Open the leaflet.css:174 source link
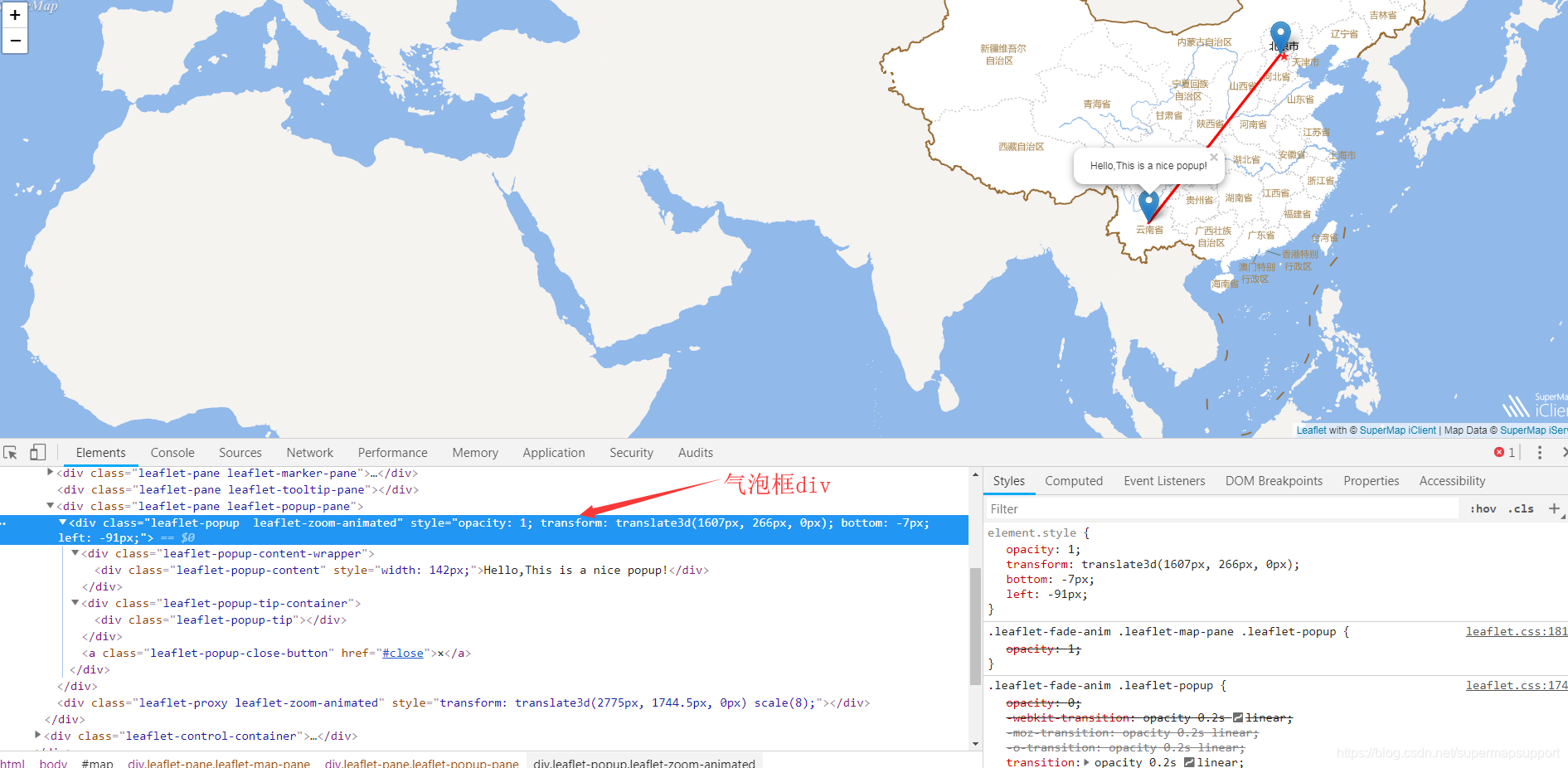1568x768 pixels. (x=1516, y=685)
